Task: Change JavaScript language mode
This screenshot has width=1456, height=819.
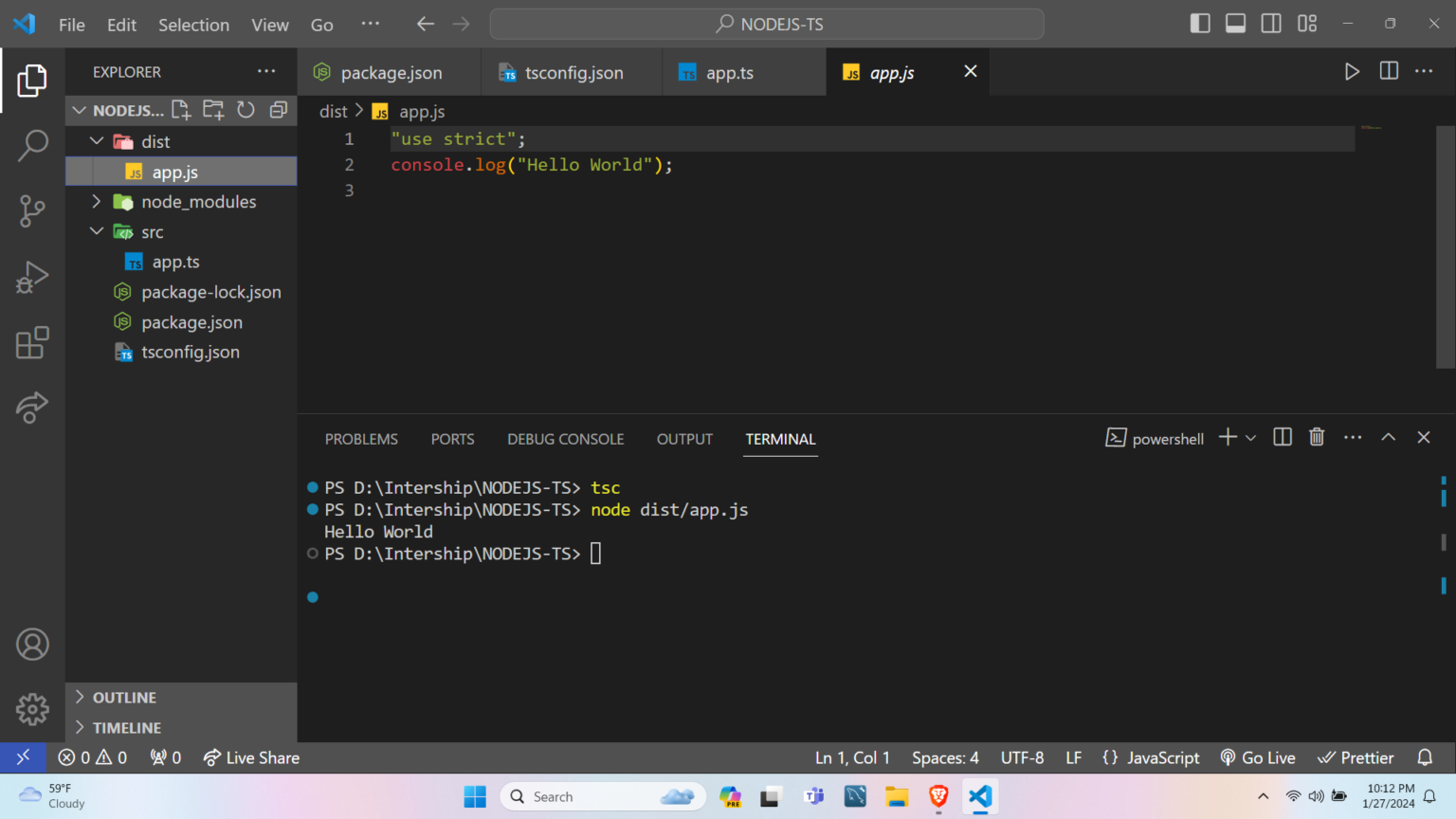Action: pos(1163,757)
